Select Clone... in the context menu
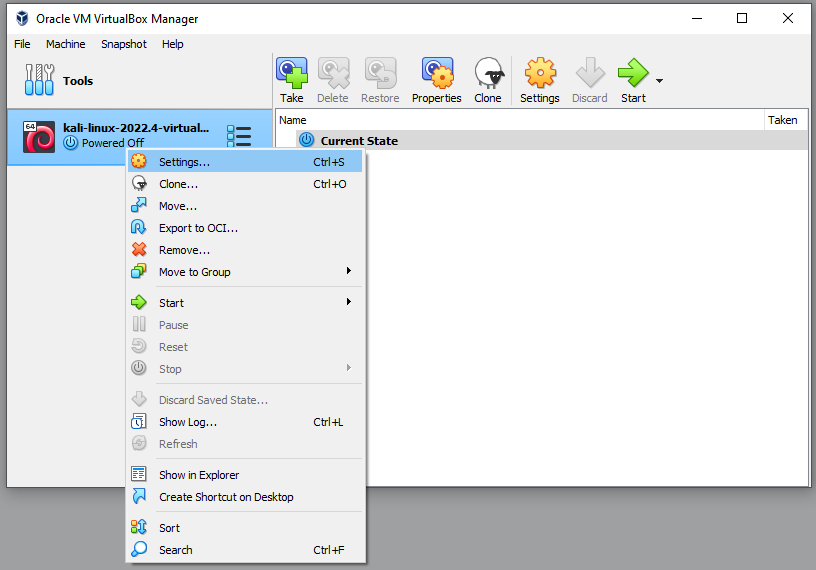 click(x=179, y=184)
